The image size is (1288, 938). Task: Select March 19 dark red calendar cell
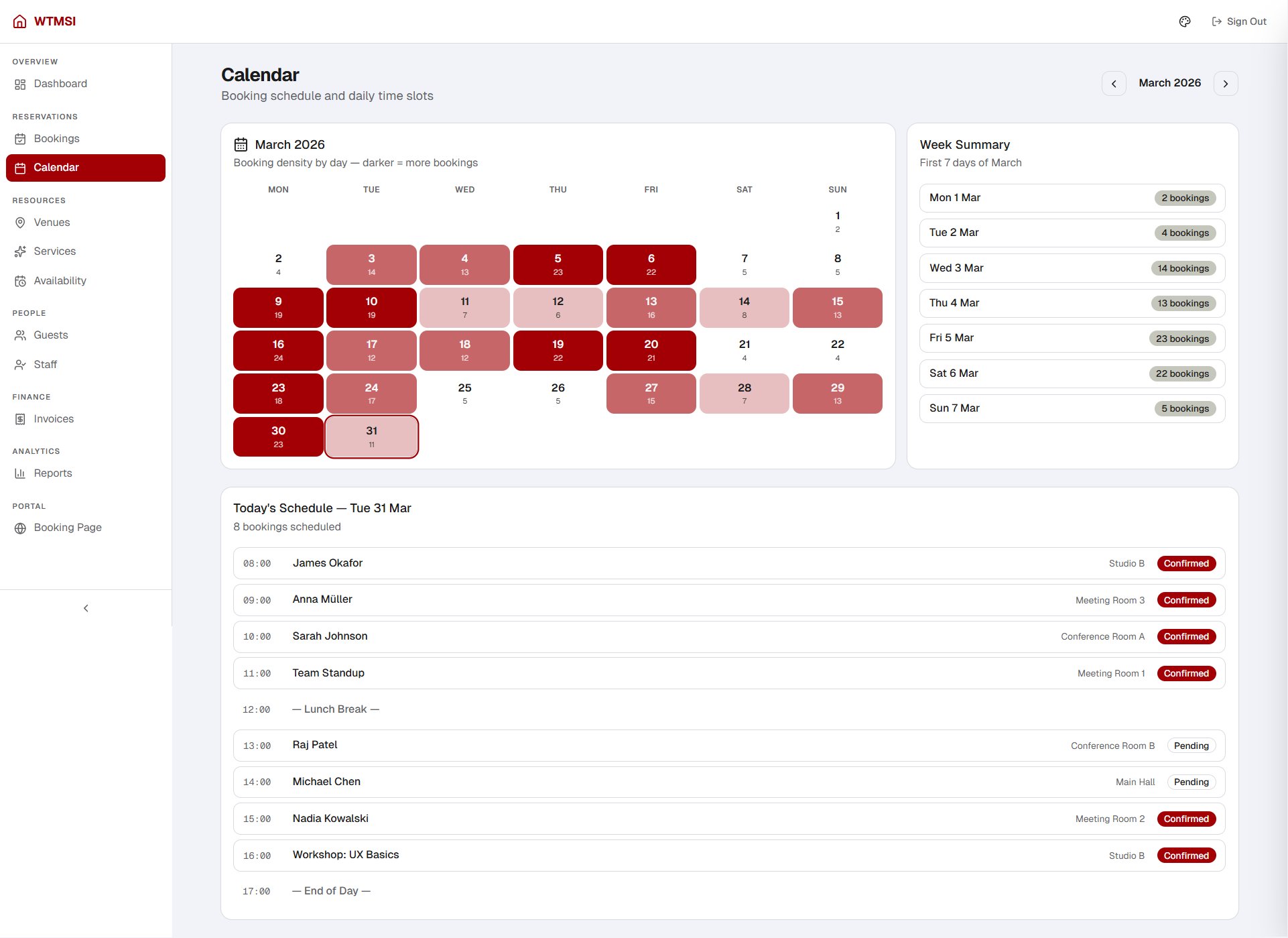click(558, 351)
